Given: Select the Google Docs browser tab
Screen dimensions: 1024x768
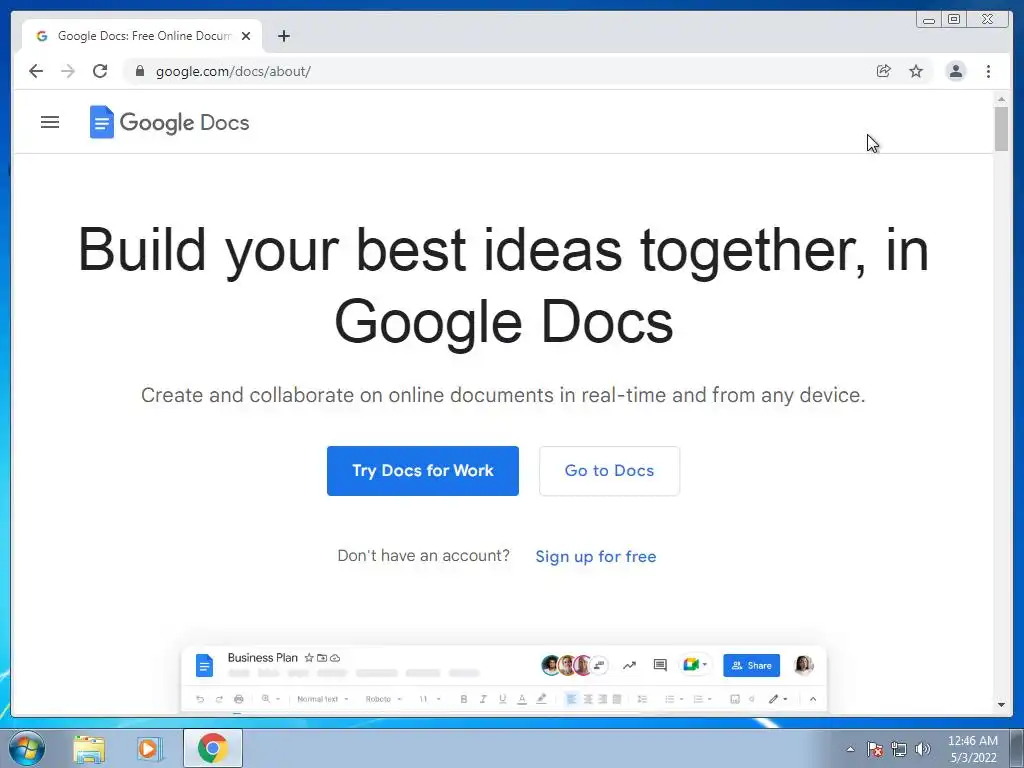Looking at the screenshot, I should [x=142, y=36].
